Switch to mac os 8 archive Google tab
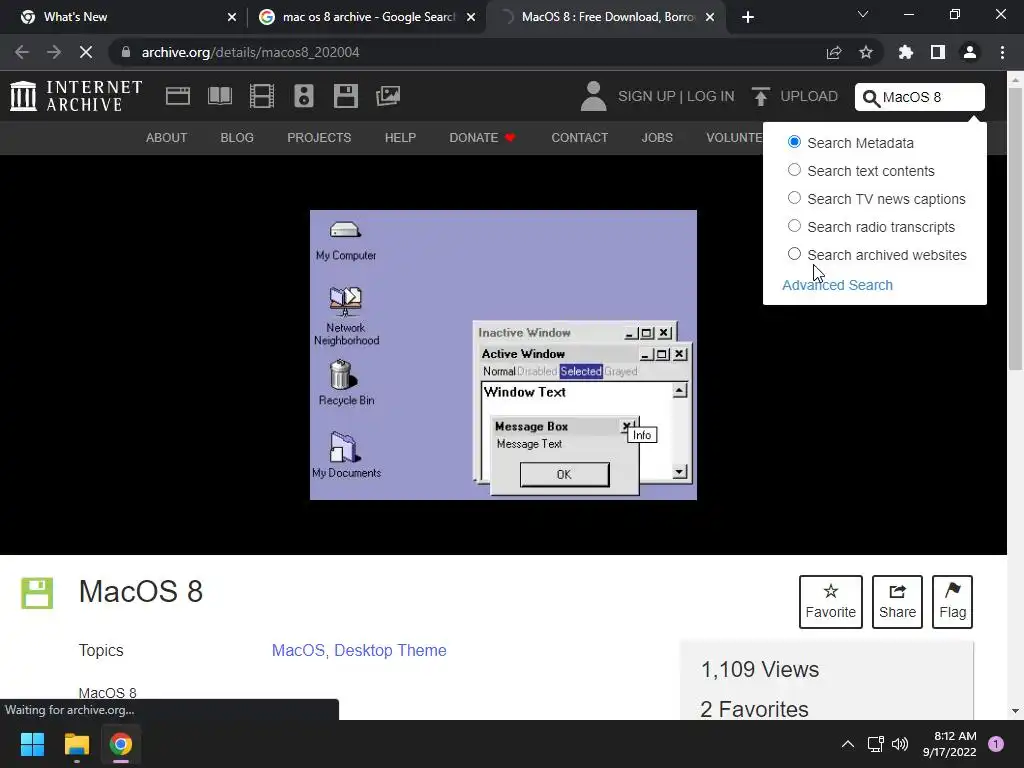 [367, 17]
